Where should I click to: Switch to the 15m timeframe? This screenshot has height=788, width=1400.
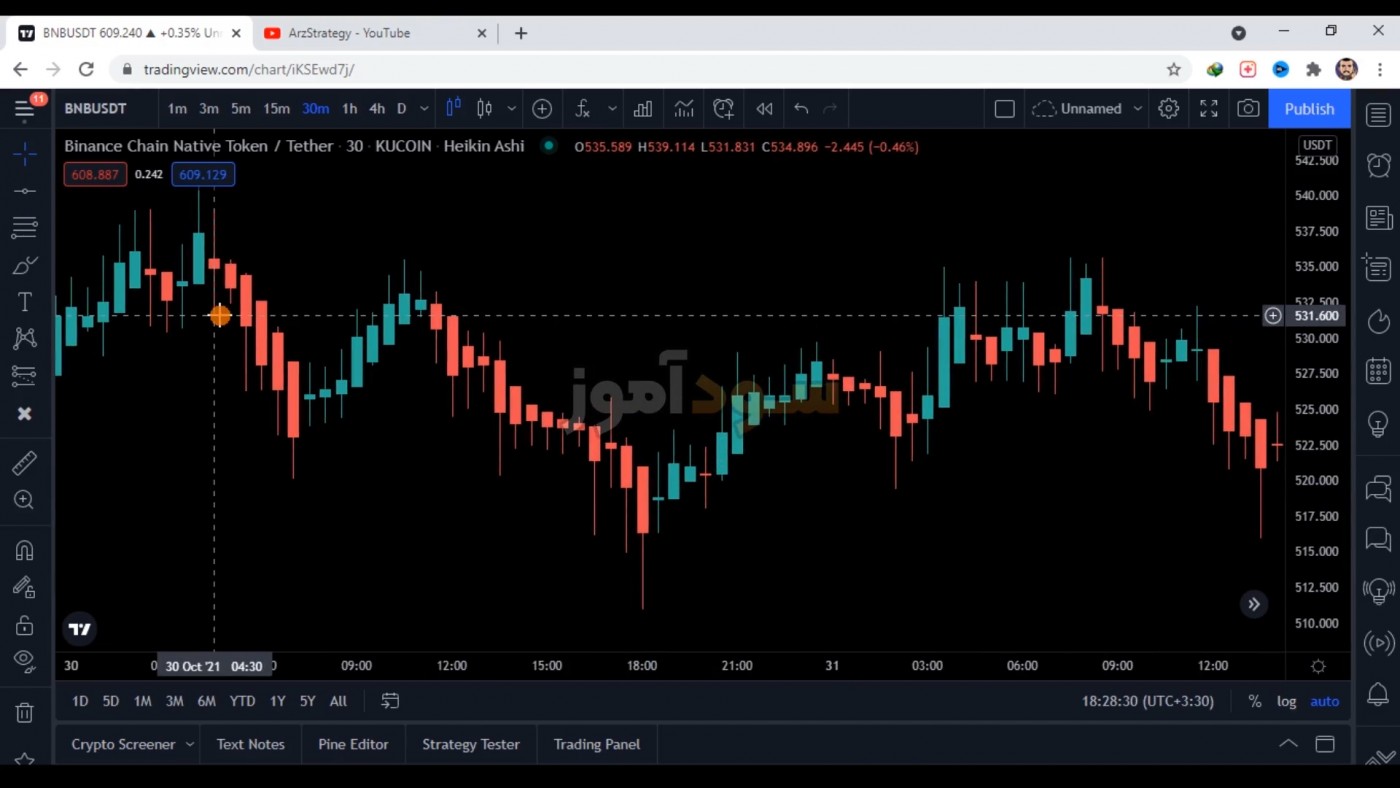tap(276, 109)
